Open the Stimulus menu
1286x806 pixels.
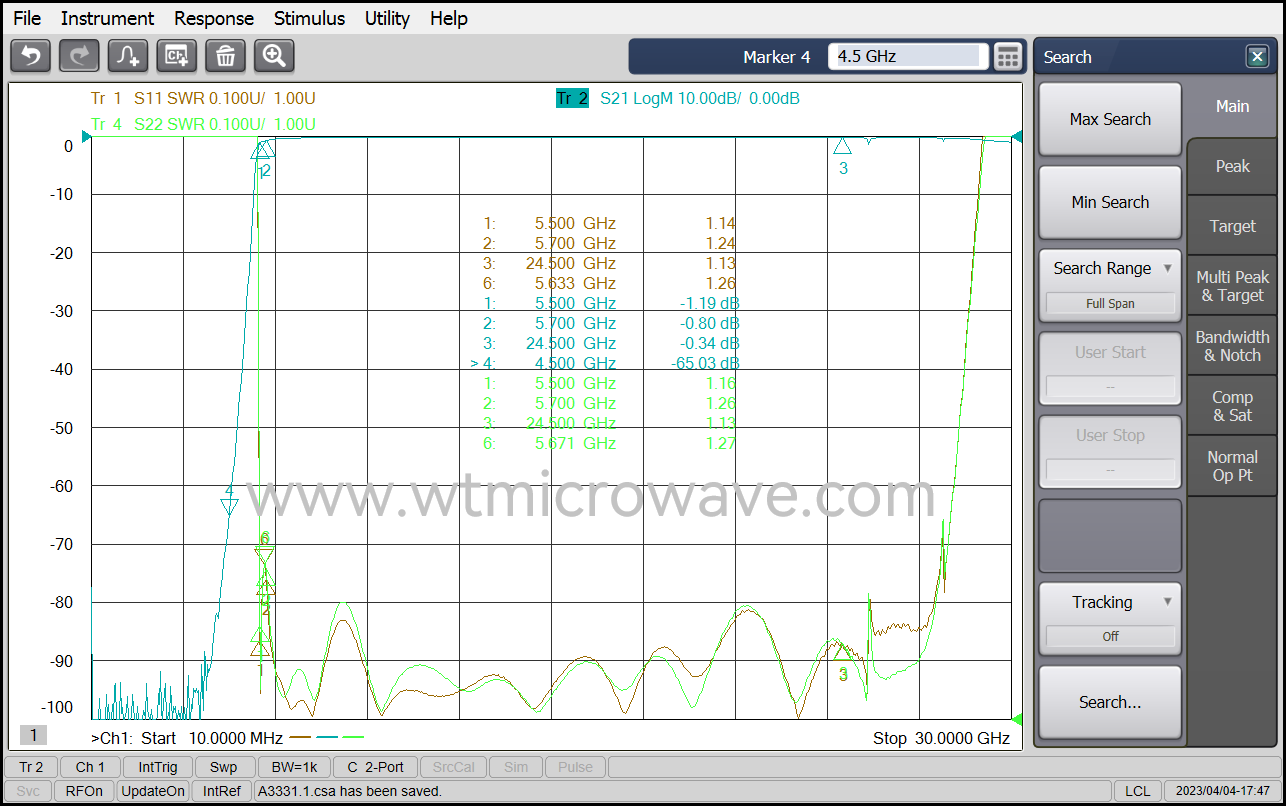309,18
